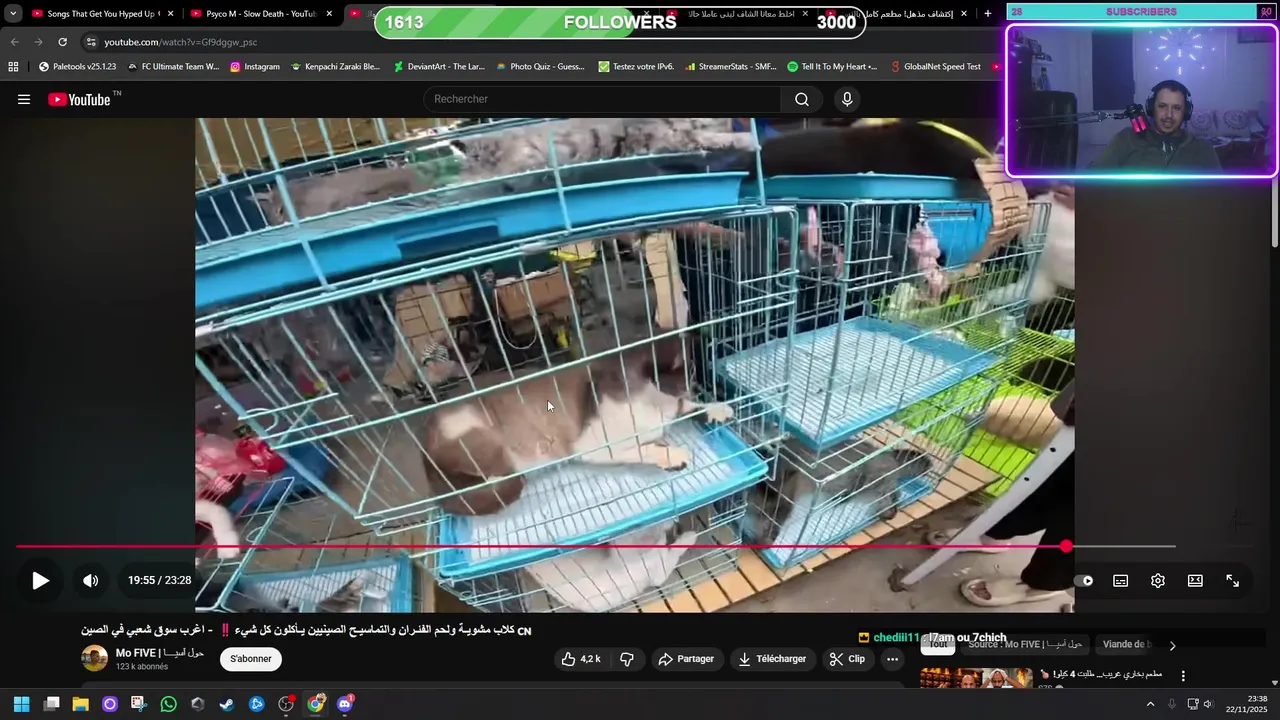Close the Songs That Get You Hyped tab
The image size is (1280, 720).
[170, 14]
